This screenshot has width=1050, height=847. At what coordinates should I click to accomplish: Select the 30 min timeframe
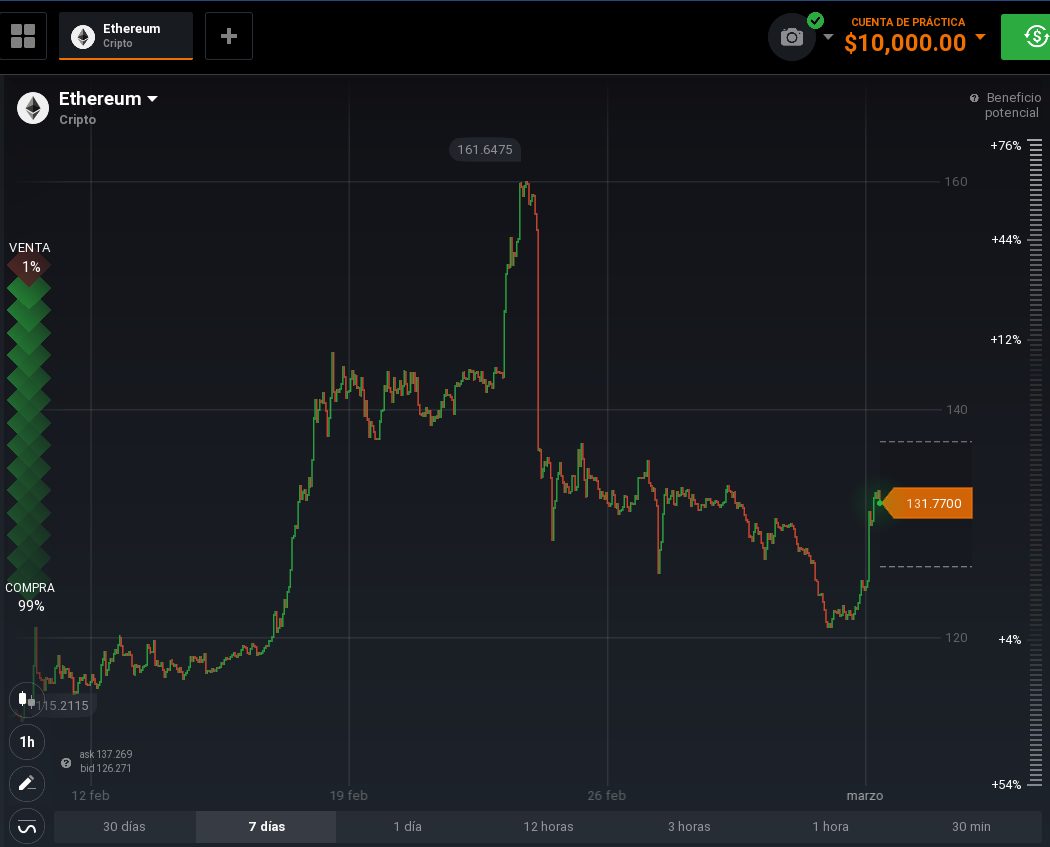(971, 827)
